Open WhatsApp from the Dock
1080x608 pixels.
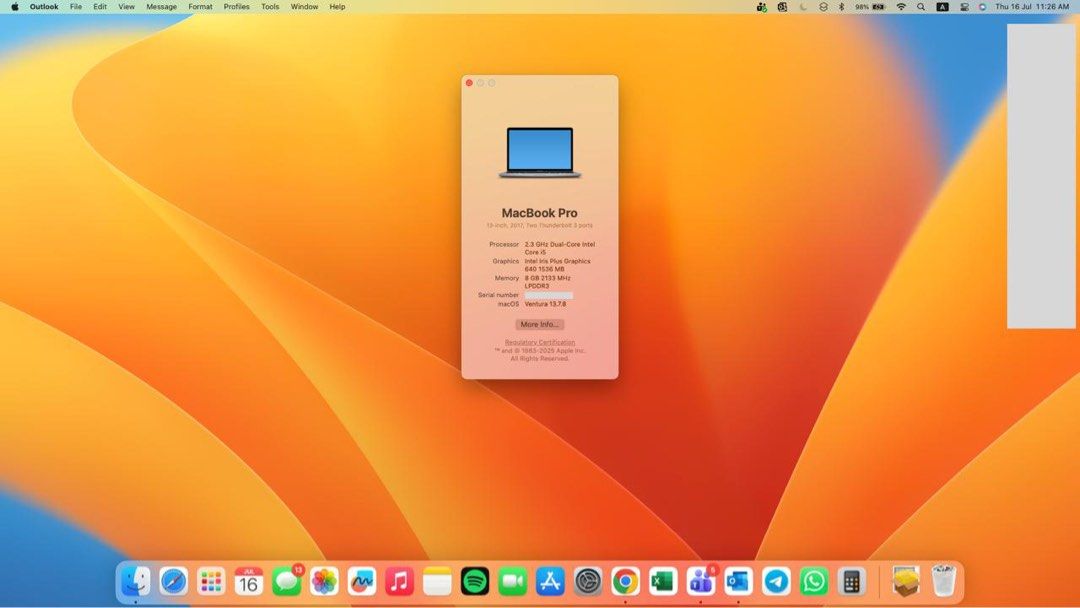click(813, 582)
